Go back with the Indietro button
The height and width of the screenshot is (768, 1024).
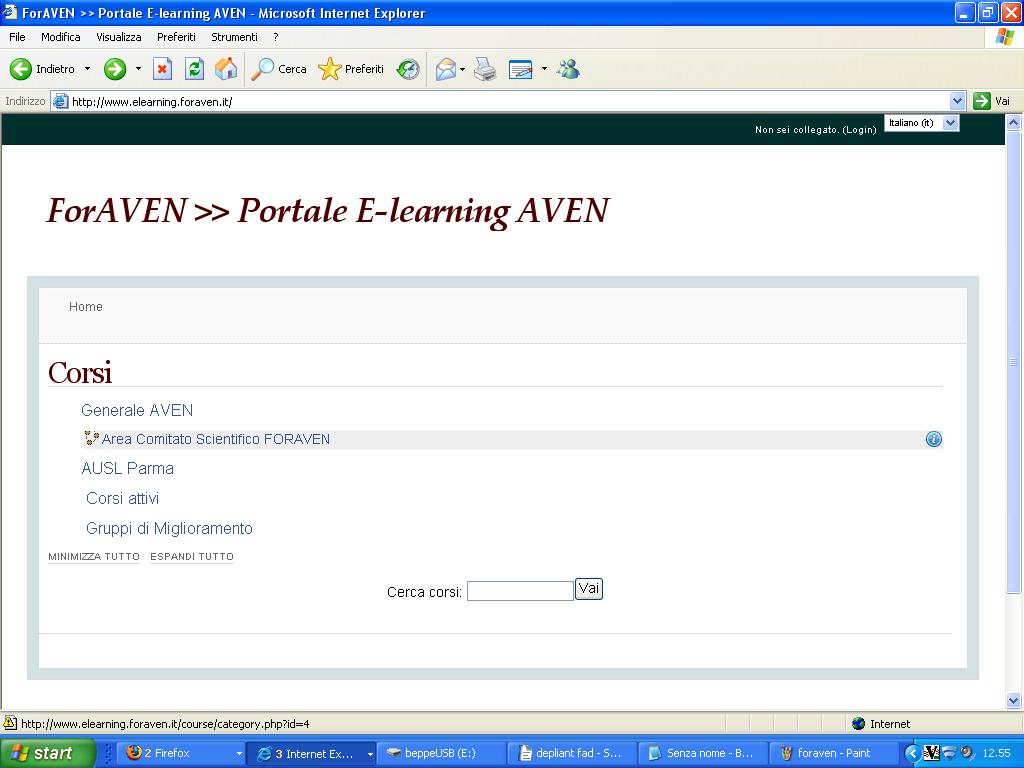click(43, 69)
